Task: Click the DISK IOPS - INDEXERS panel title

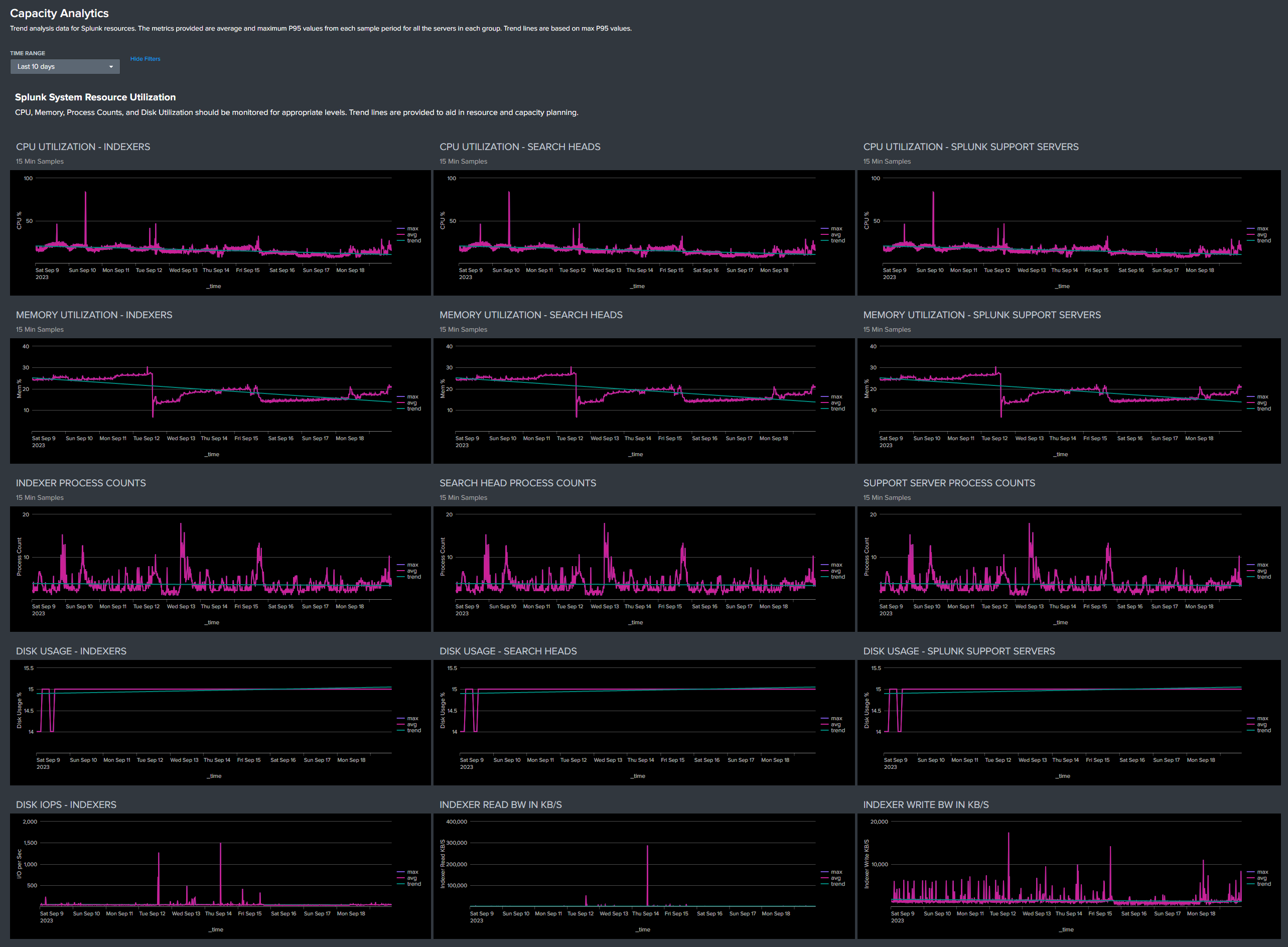Action: (x=66, y=805)
